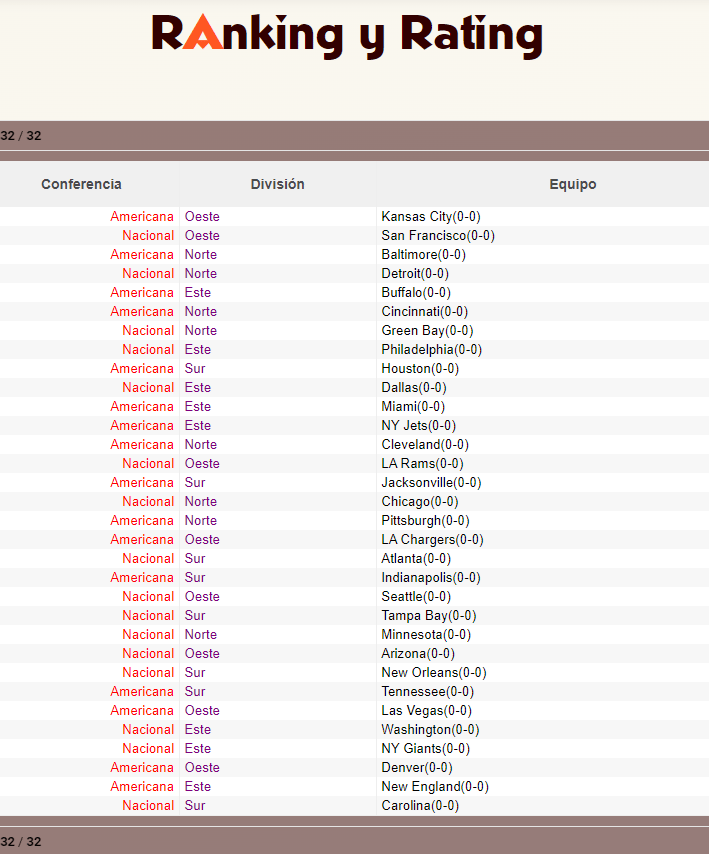
Task: Click the Las Vegas(0-0) entry
Action: 426,711
